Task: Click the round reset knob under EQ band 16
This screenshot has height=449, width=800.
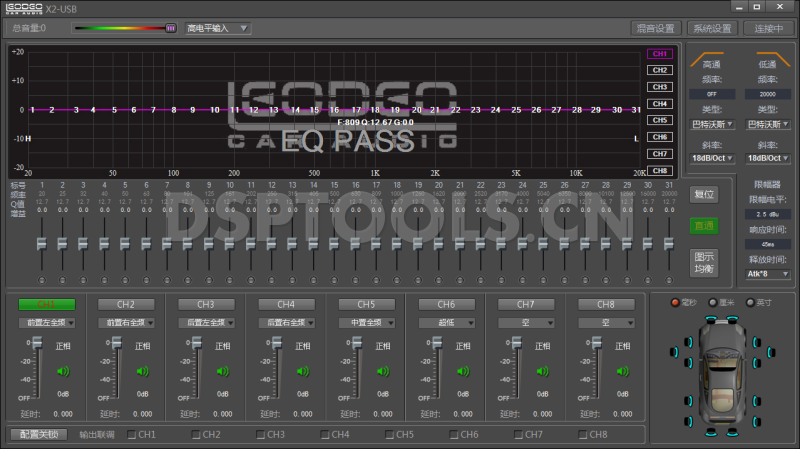Action: [355, 280]
